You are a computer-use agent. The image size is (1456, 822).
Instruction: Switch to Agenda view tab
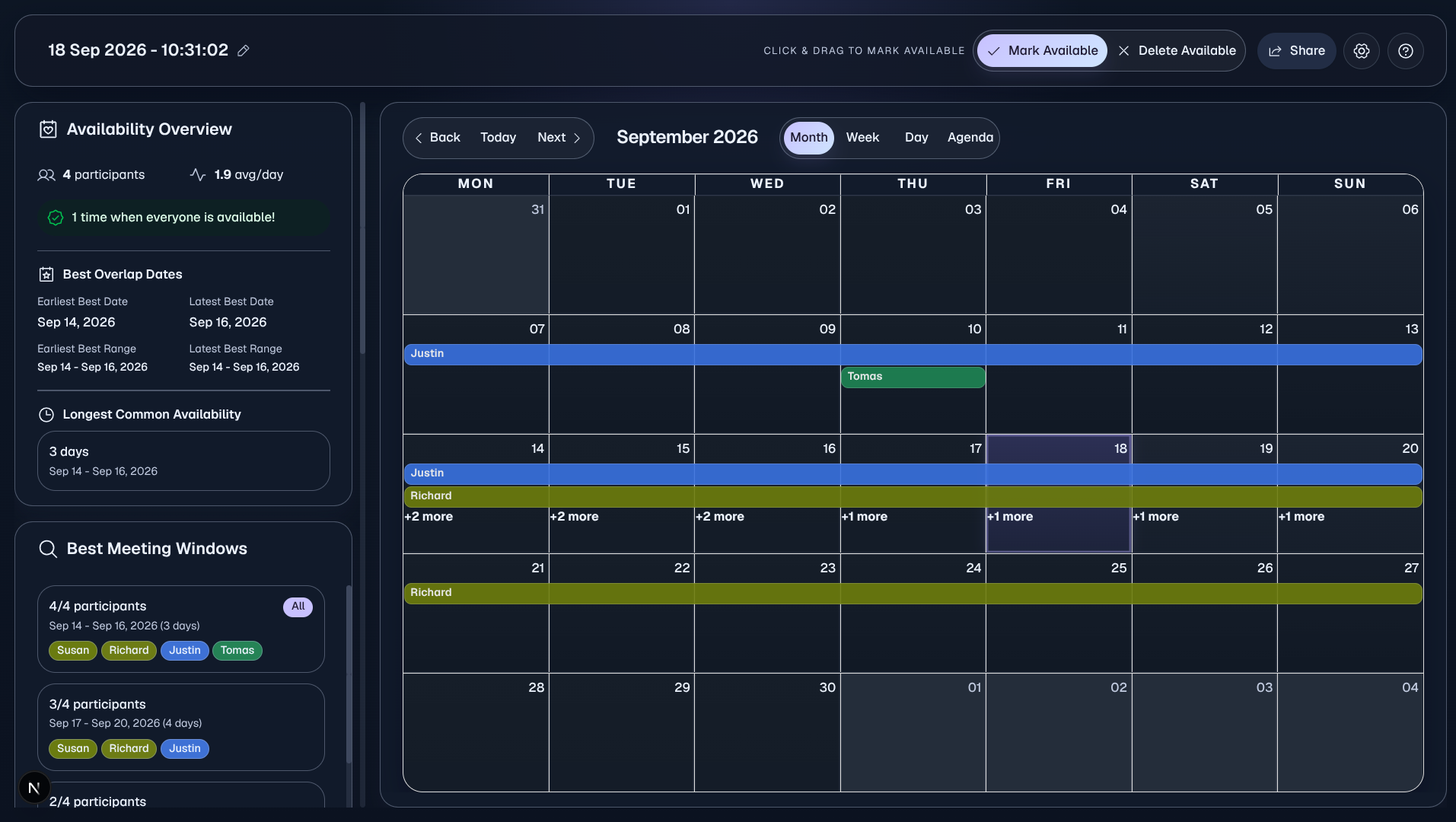[970, 138]
